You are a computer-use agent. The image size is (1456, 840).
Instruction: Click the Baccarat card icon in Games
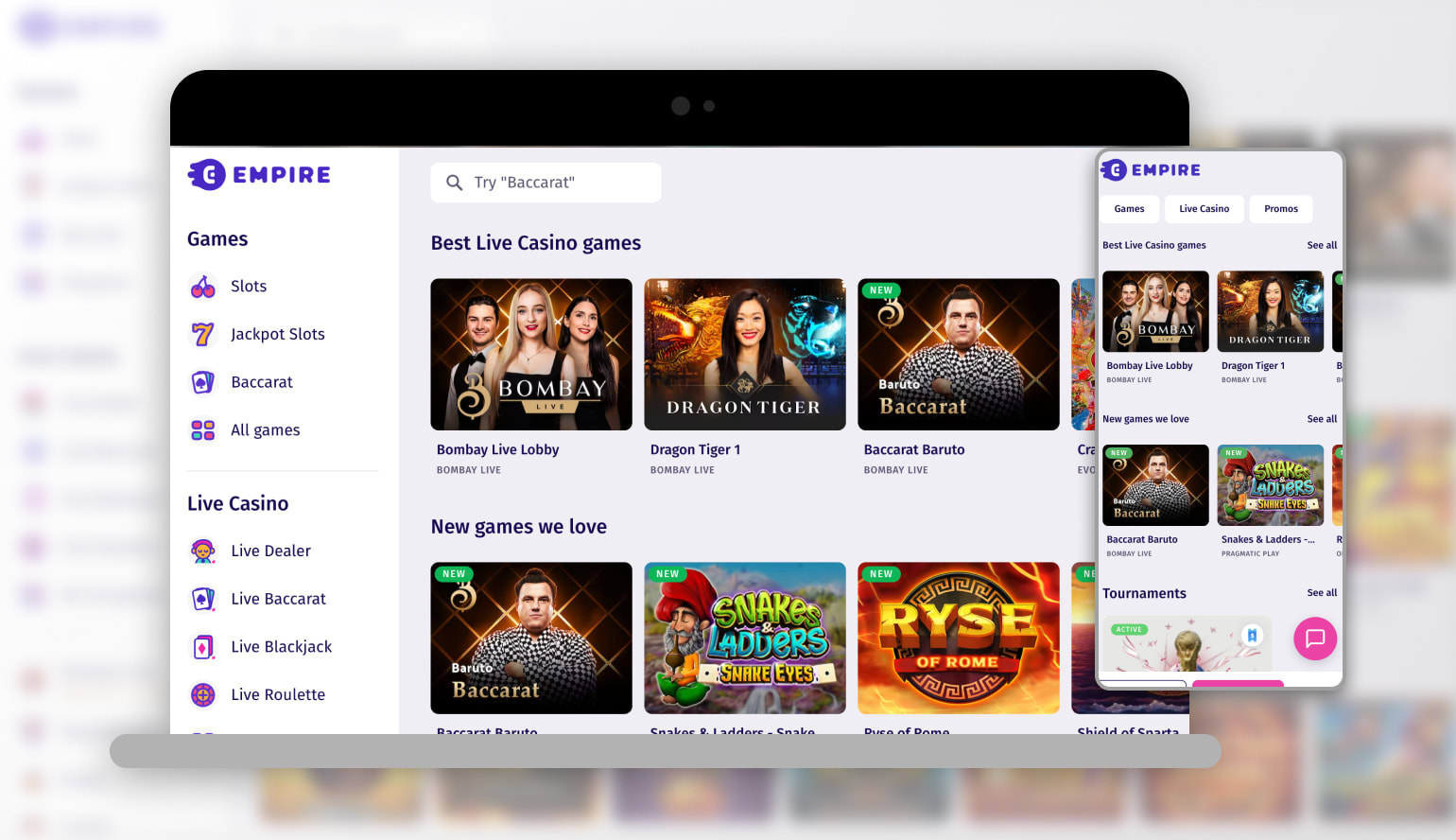point(203,382)
